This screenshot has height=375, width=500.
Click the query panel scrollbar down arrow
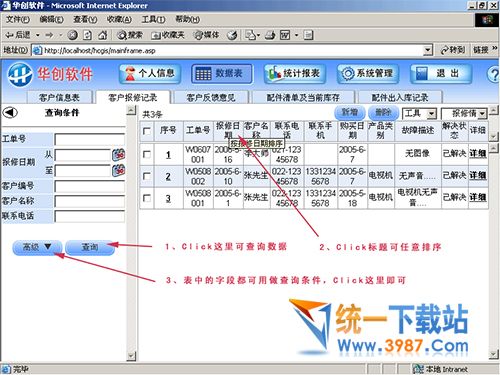[132, 356]
